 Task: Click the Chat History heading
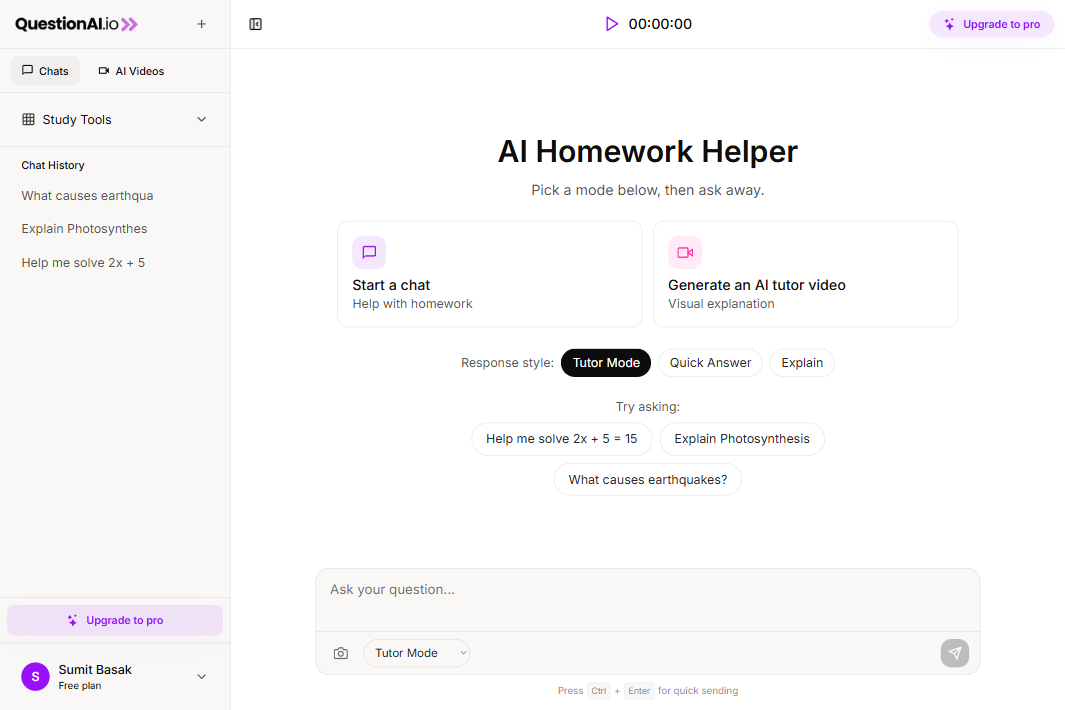(53, 165)
